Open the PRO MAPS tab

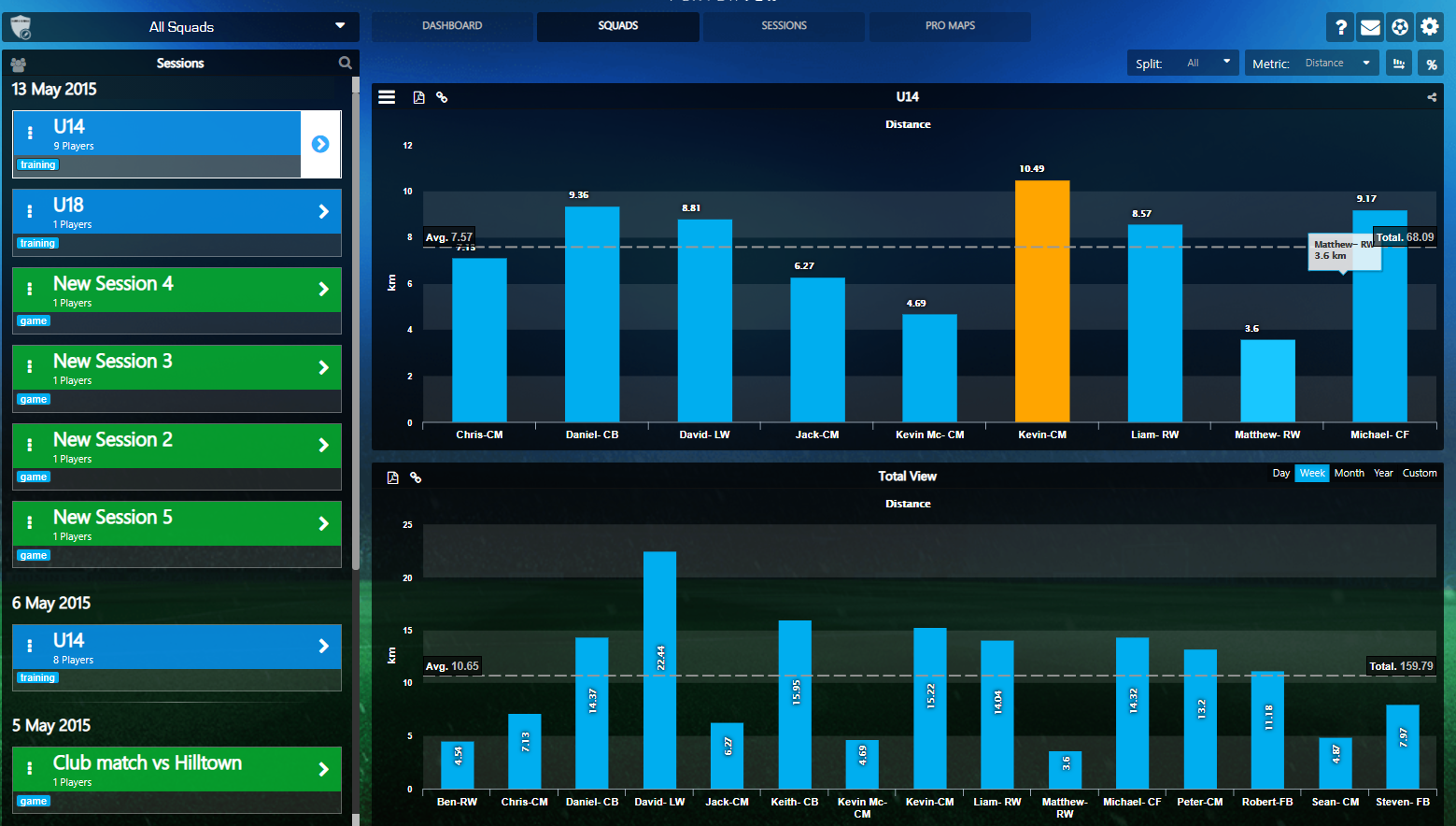949,26
